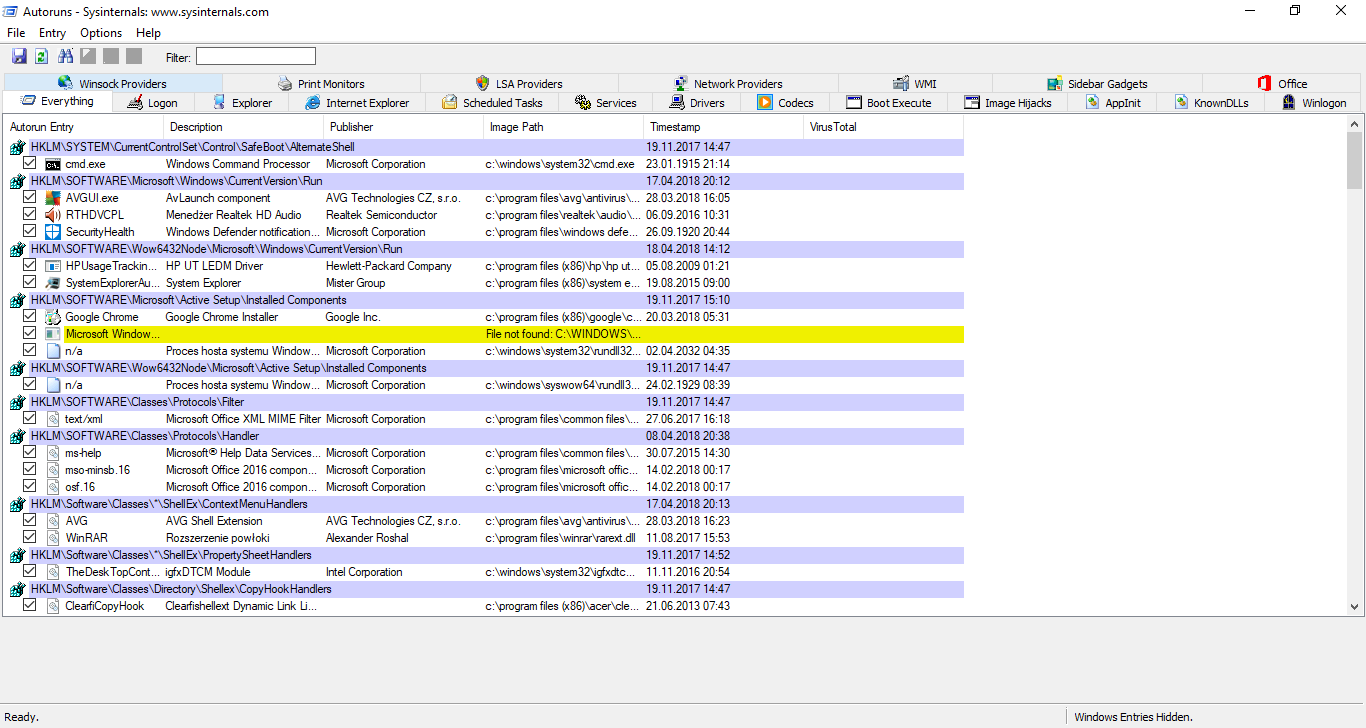Open the Print Monitors tab

pyautogui.click(x=320, y=84)
